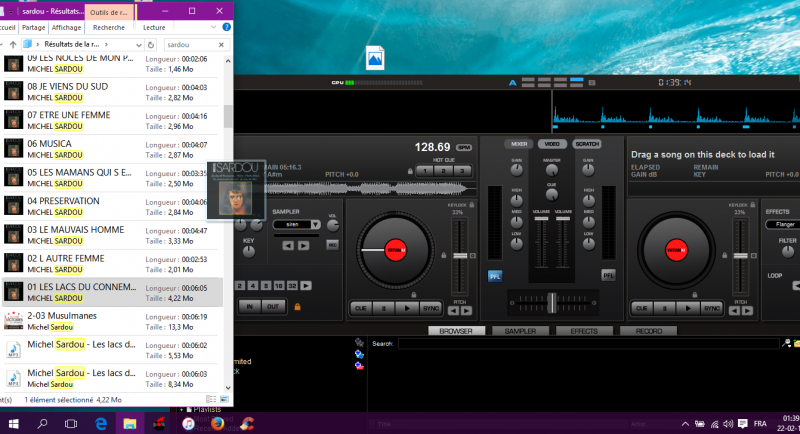Viewport: 800px width, 434px height.
Task: Reset left deck pitch button
Action: (472, 256)
